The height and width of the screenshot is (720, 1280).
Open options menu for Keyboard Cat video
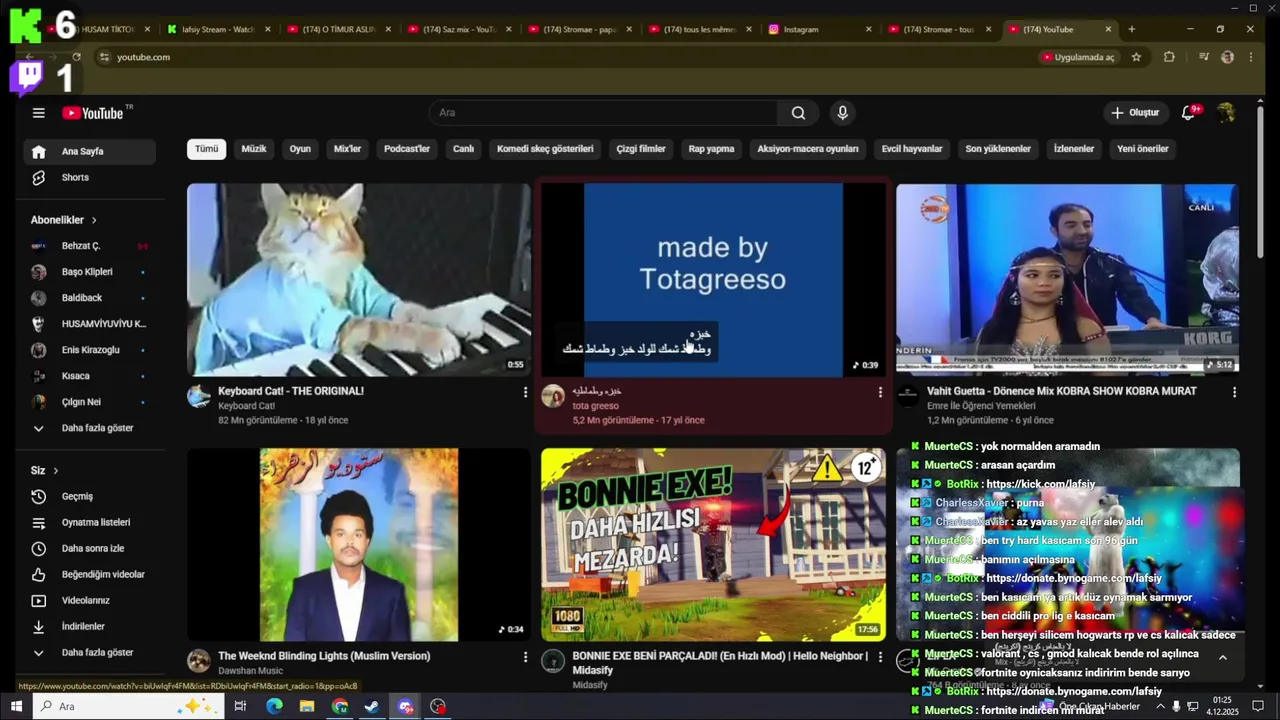[x=525, y=392]
